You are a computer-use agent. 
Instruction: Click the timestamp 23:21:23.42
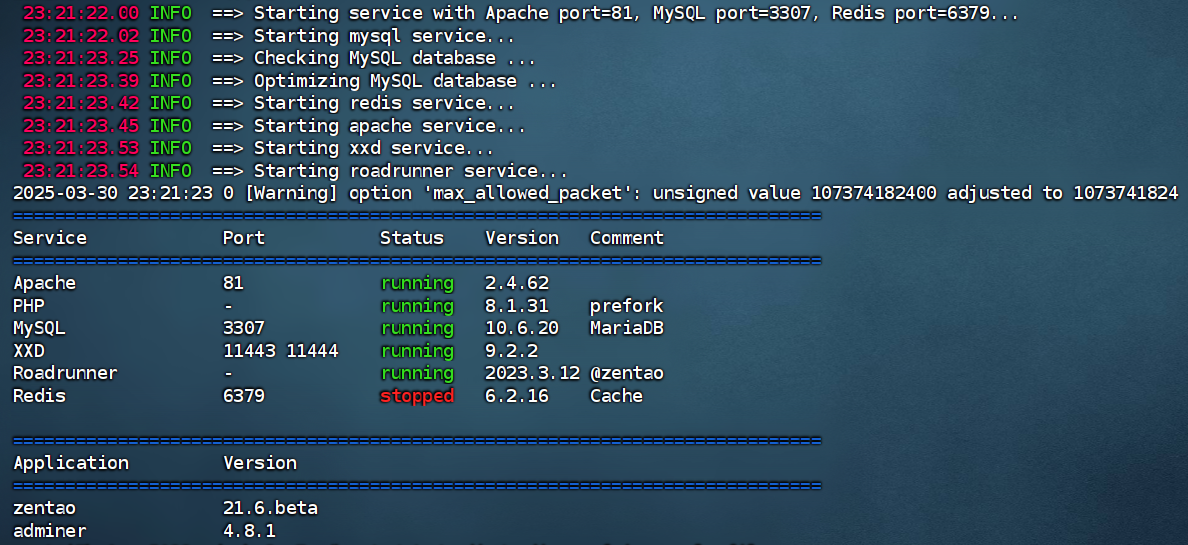point(80,103)
